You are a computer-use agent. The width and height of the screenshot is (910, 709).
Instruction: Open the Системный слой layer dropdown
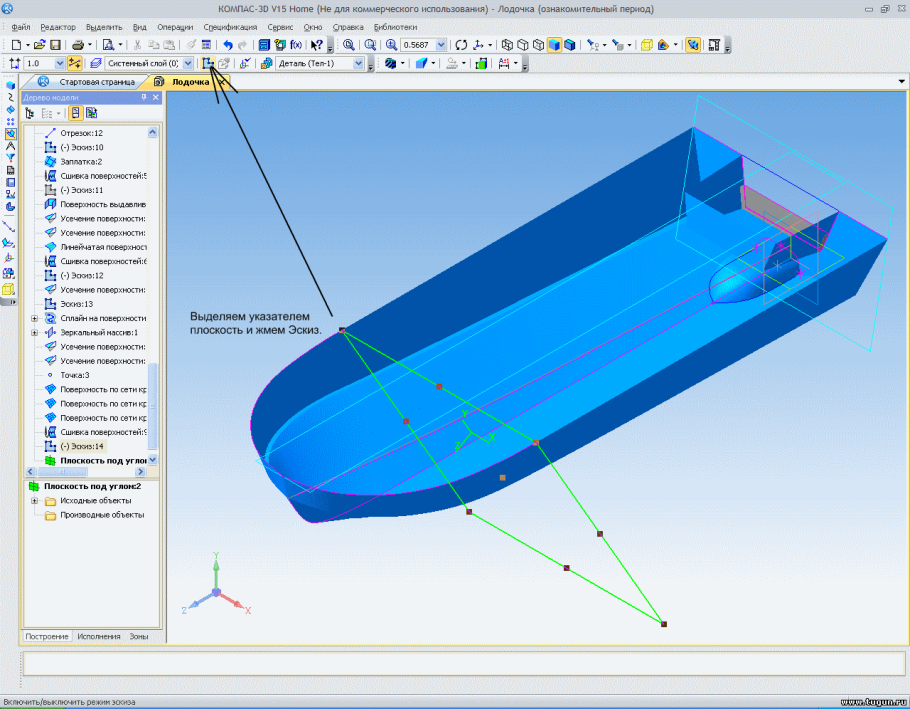tap(188, 63)
